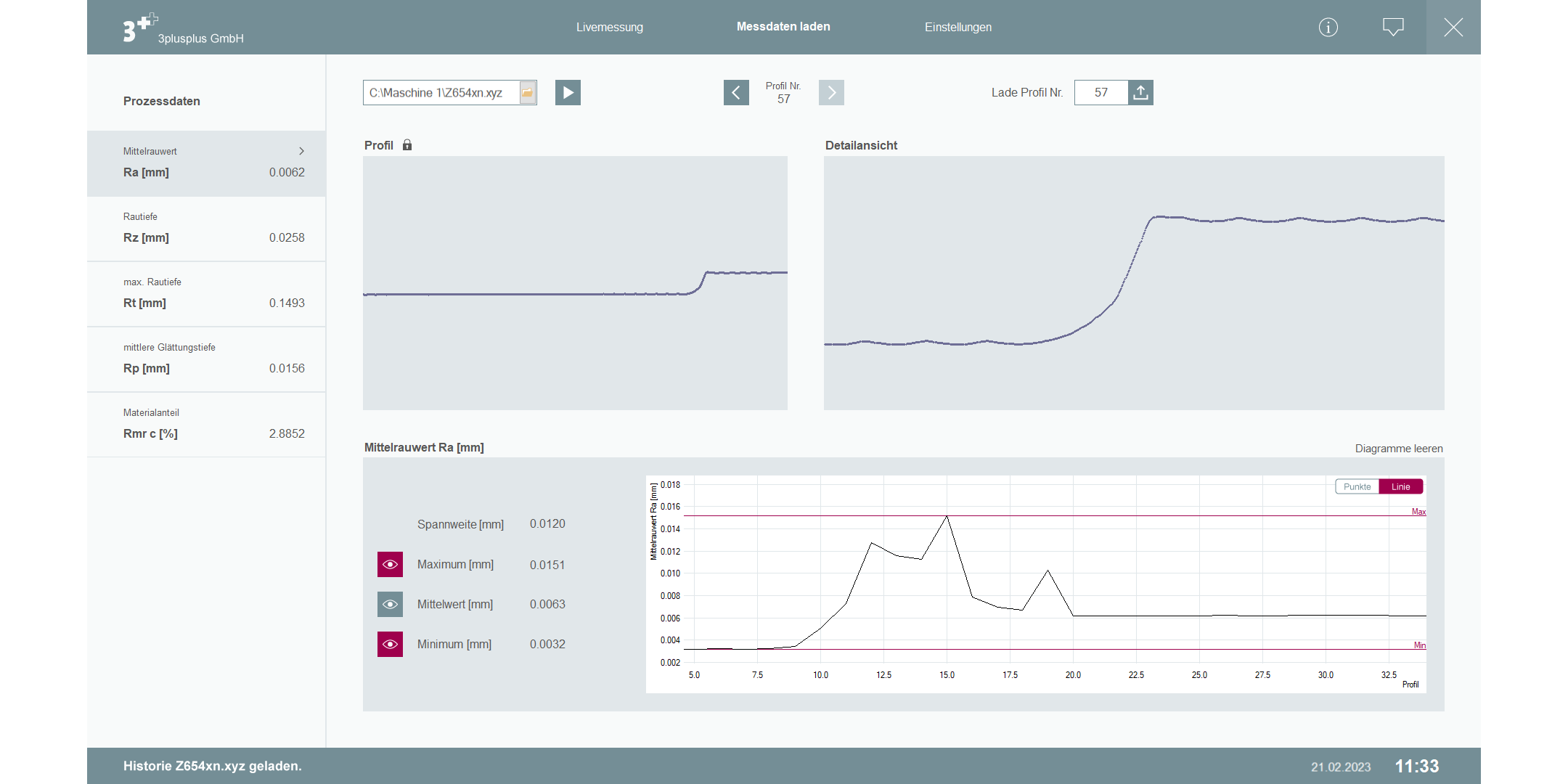Click the Minimum value 0.0032
The height and width of the screenshot is (784, 1568).
547,644
